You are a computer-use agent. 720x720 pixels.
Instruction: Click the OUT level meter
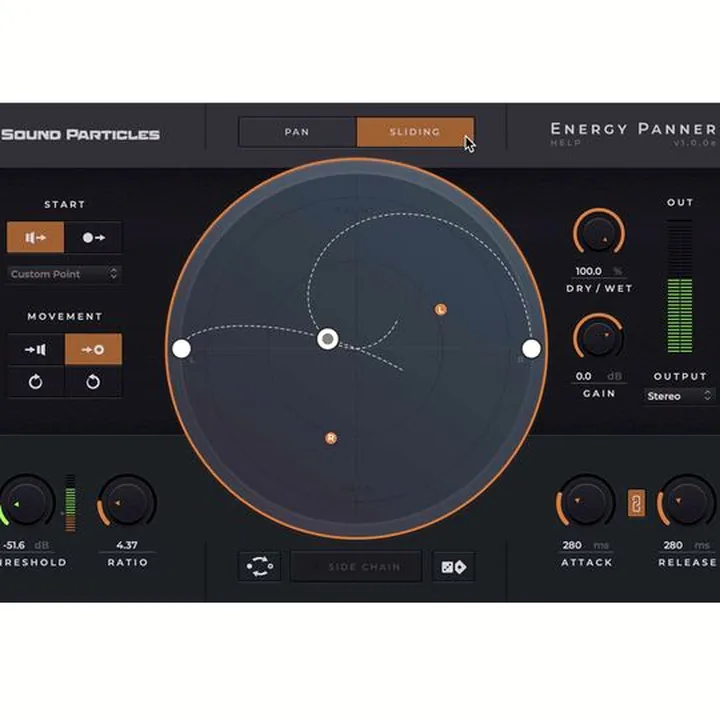click(680, 287)
